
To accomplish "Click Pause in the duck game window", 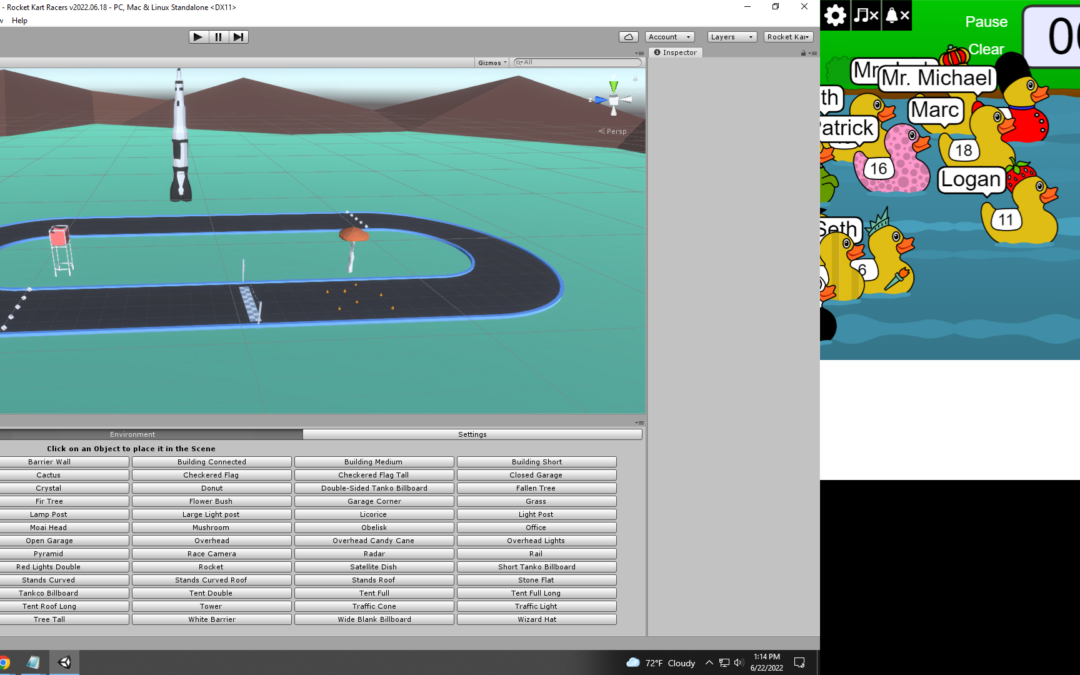I will [x=986, y=22].
